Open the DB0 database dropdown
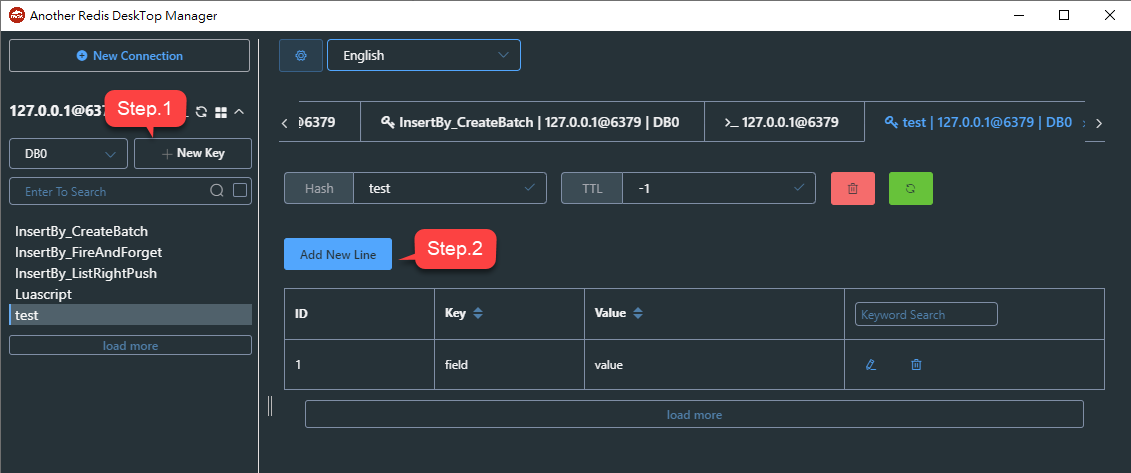1131x473 pixels. [x=69, y=154]
